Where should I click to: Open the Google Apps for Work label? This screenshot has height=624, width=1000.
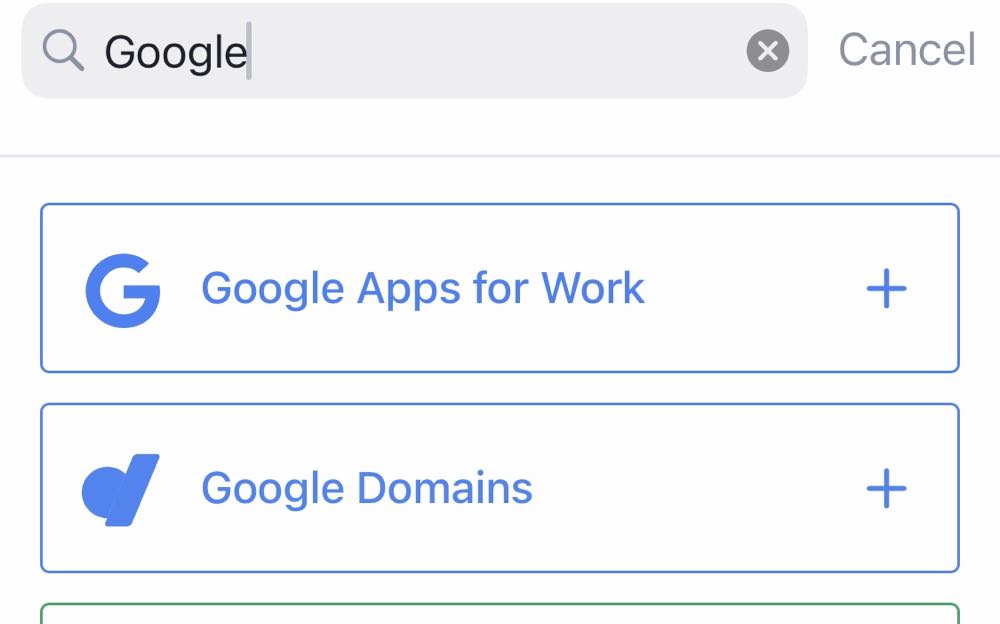(422, 289)
